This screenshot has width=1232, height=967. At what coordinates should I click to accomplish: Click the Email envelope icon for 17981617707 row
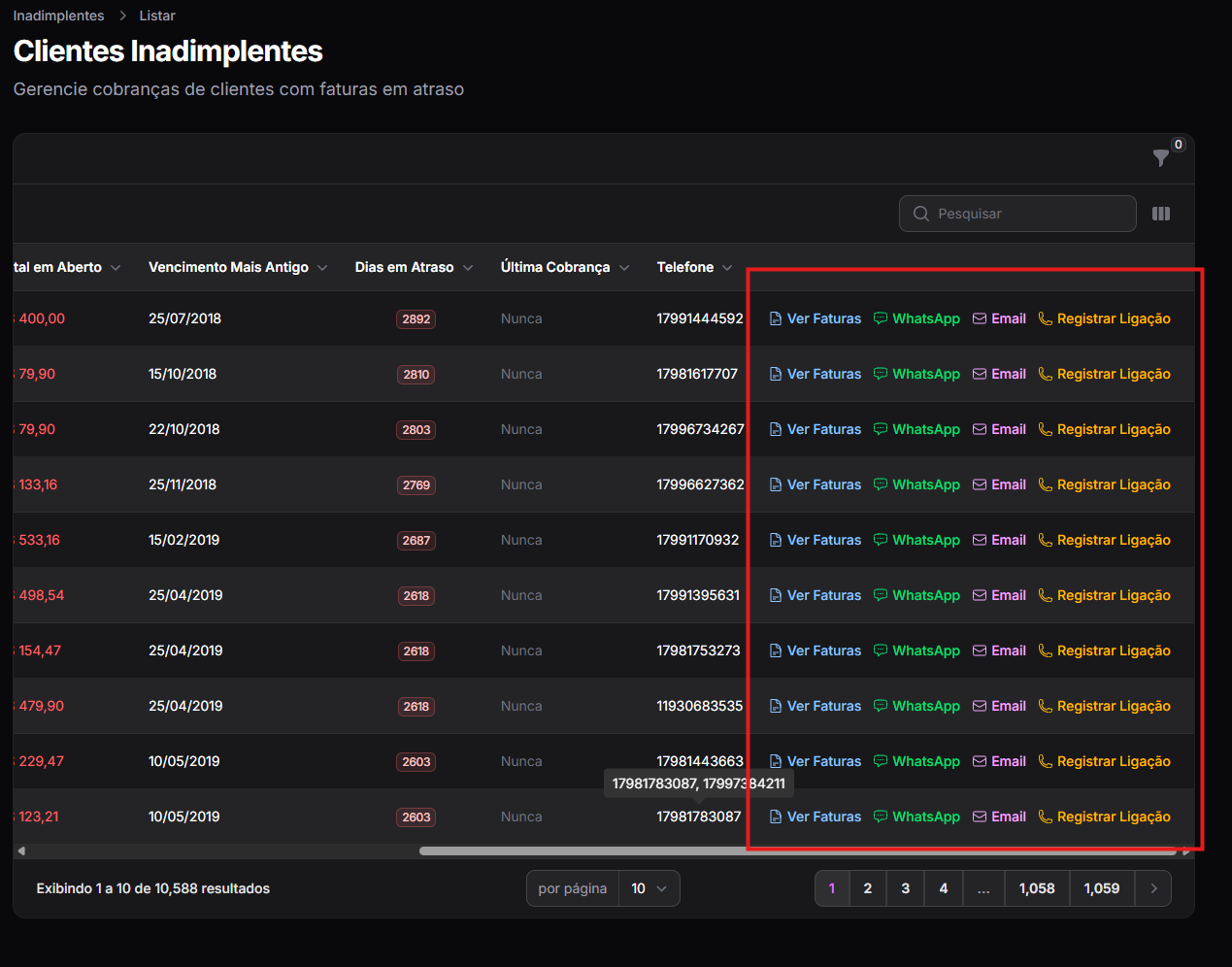[980, 374]
